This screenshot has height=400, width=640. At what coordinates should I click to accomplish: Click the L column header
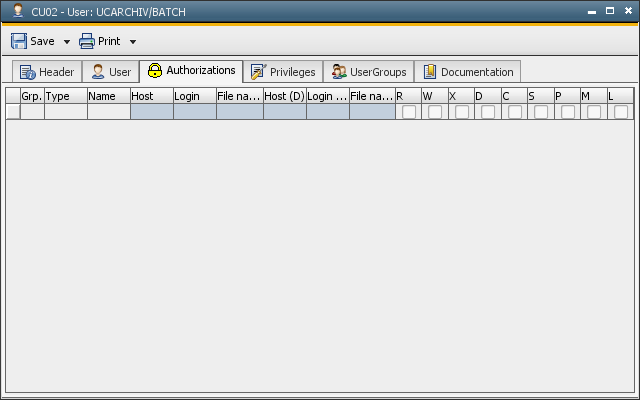(620, 96)
